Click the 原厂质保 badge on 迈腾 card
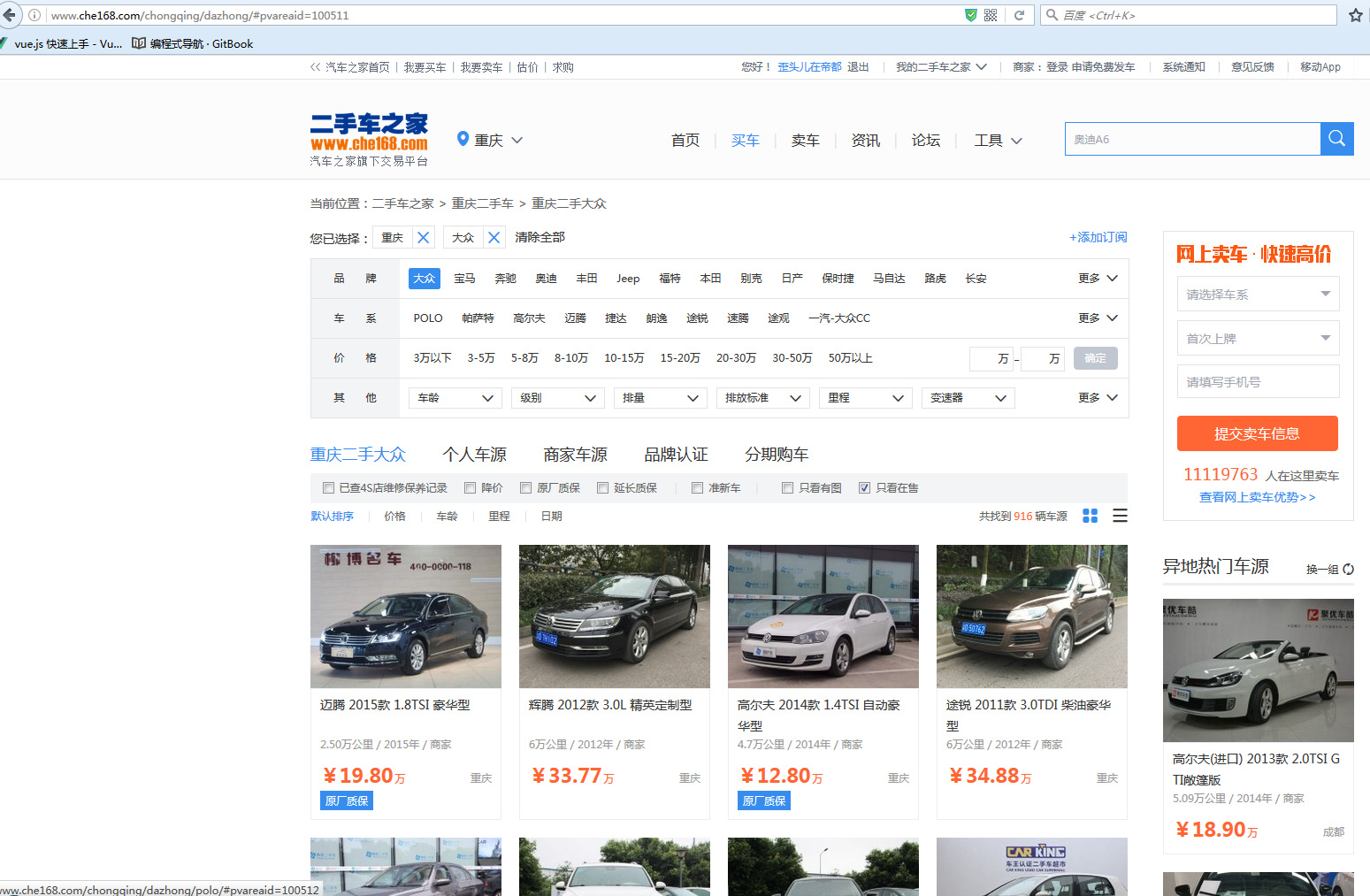The width and height of the screenshot is (1370, 896). 347,800
